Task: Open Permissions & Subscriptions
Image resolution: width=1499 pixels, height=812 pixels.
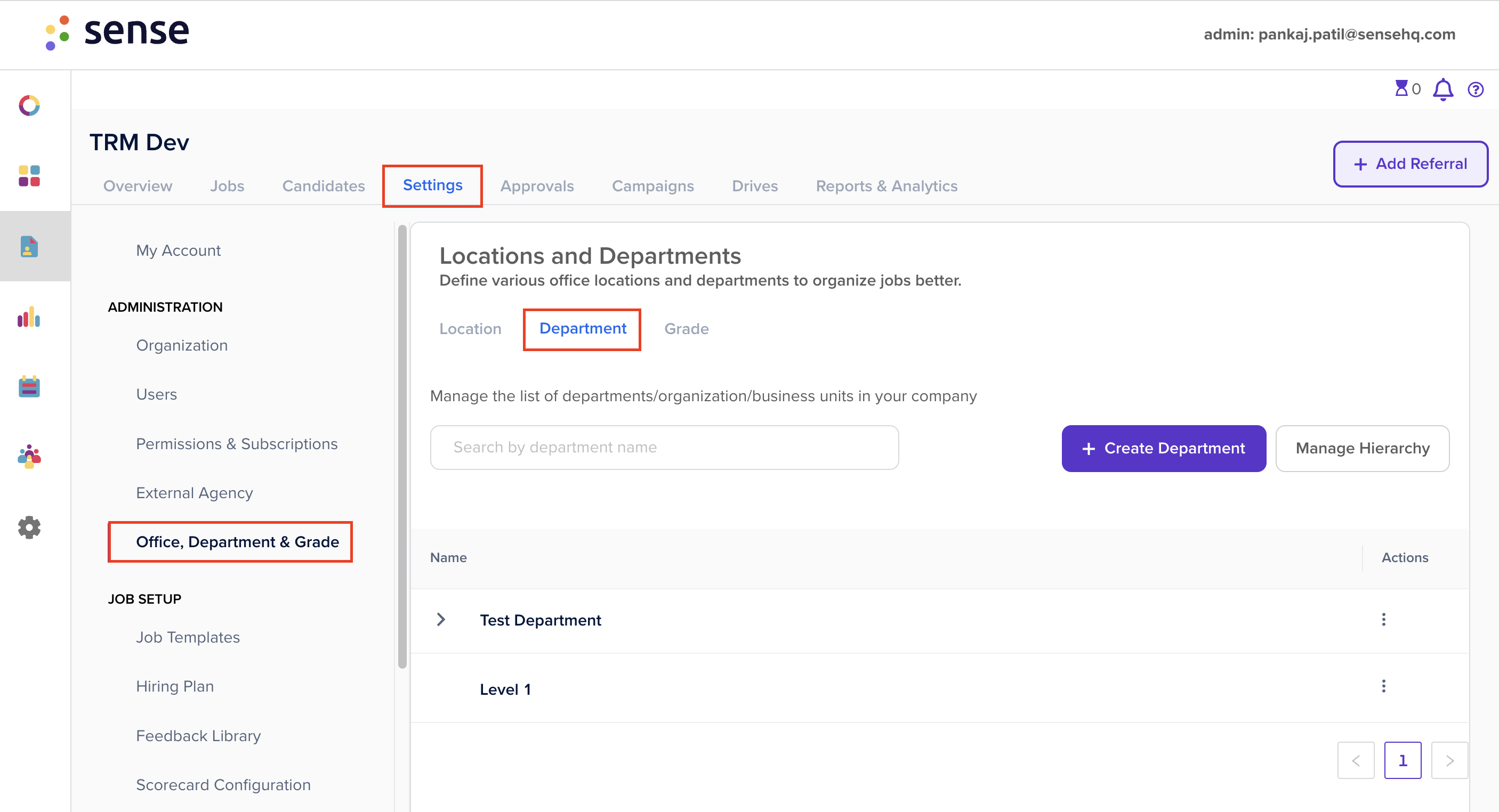Action: point(237,444)
